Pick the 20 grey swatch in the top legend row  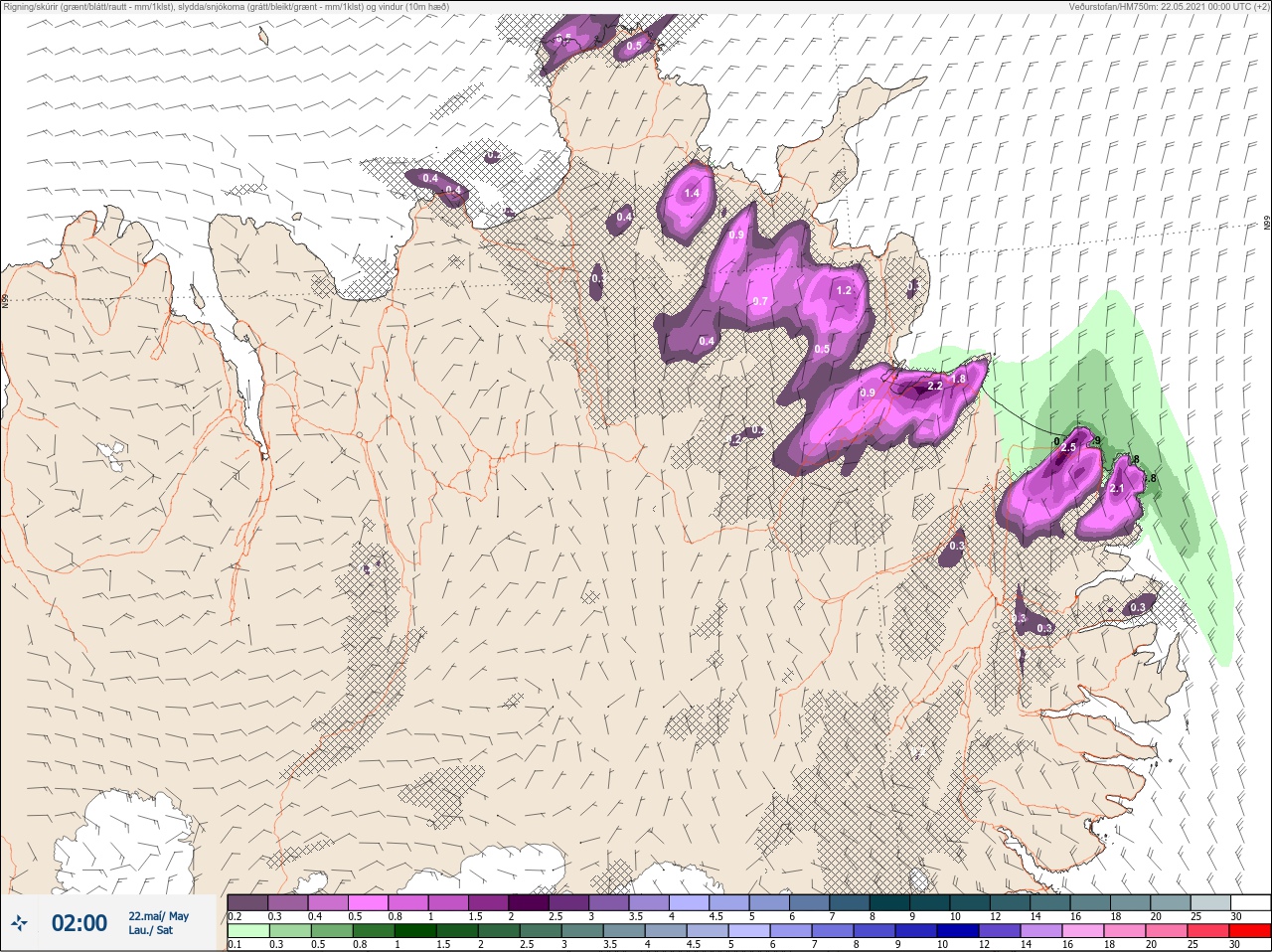[x=1171, y=902]
